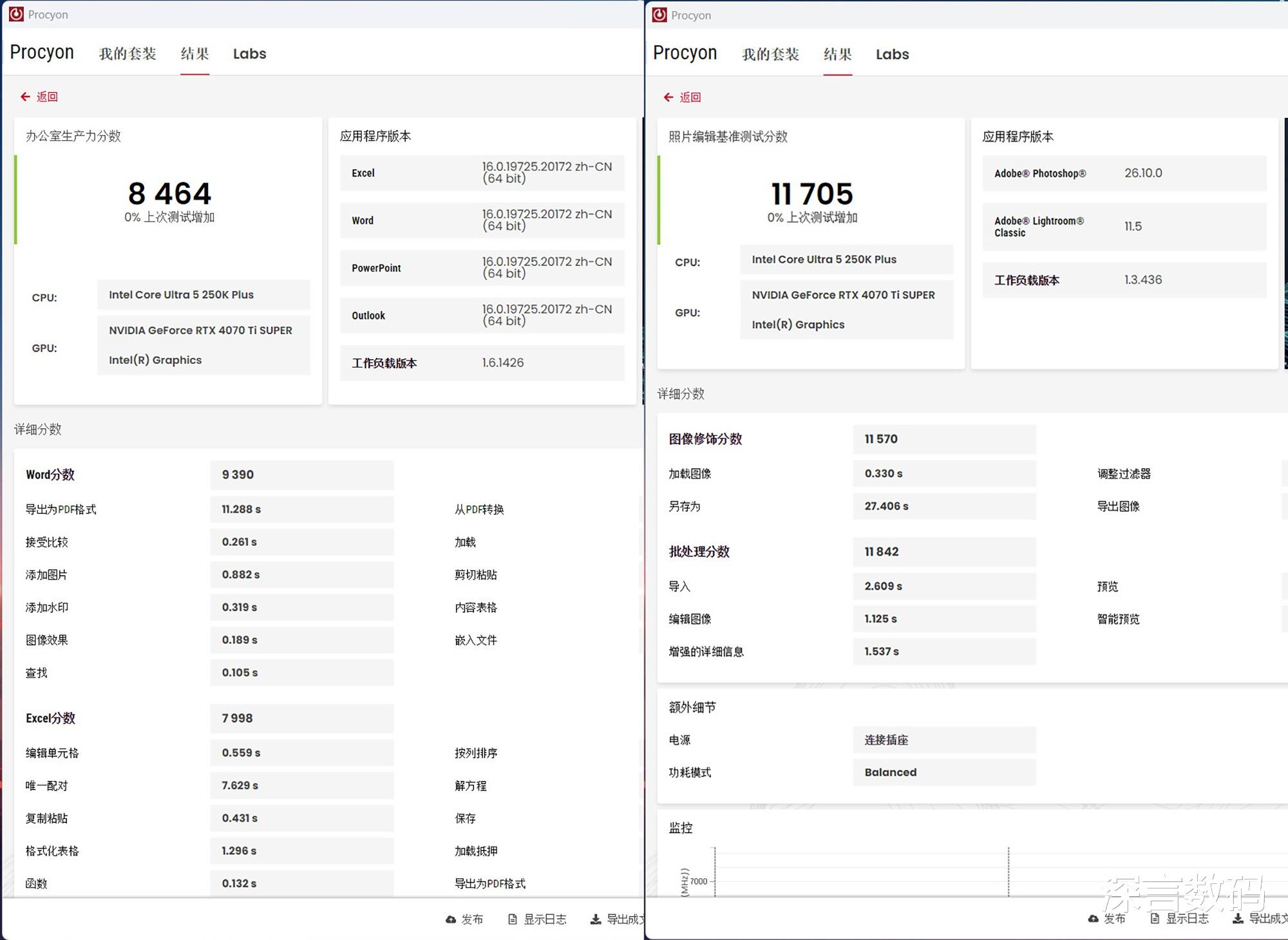The image size is (1288, 940).
Task: Open the 我的套装 tab in left window
Action: point(128,54)
